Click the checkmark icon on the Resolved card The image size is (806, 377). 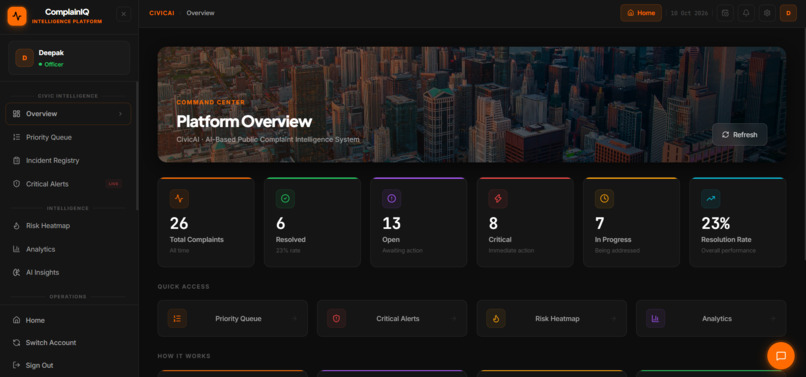pyautogui.click(x=285, y=199)
